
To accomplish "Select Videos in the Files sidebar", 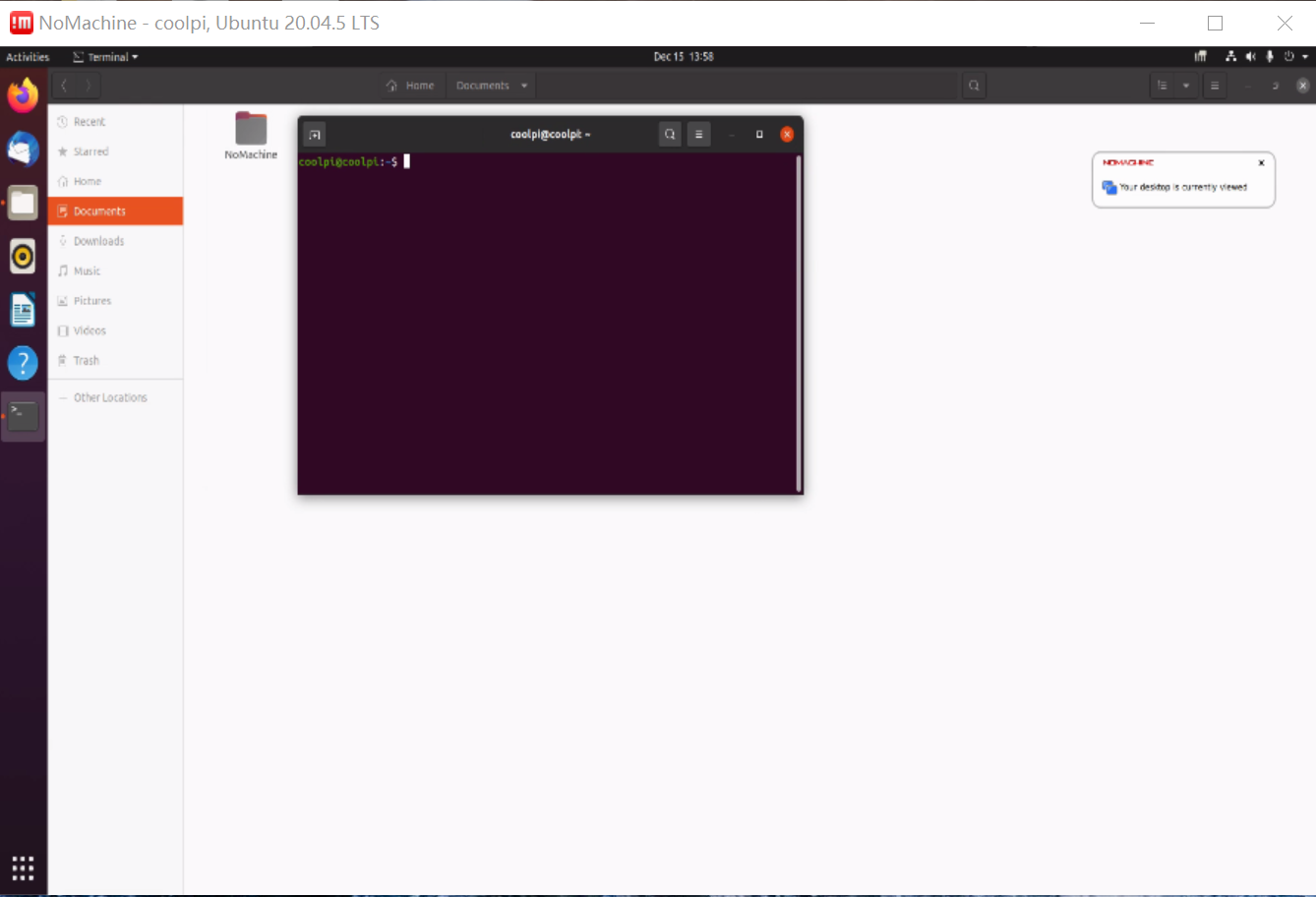I will tap(115, 330).
